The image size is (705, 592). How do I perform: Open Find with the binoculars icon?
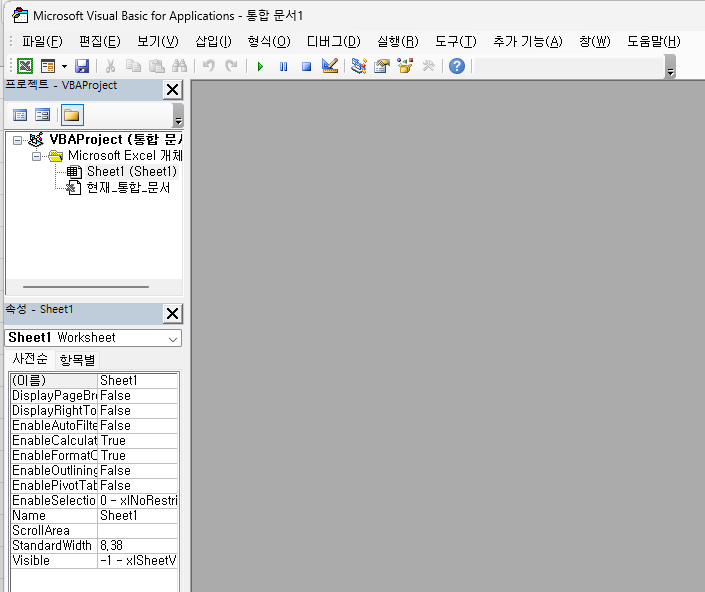[x=179, y=66]
